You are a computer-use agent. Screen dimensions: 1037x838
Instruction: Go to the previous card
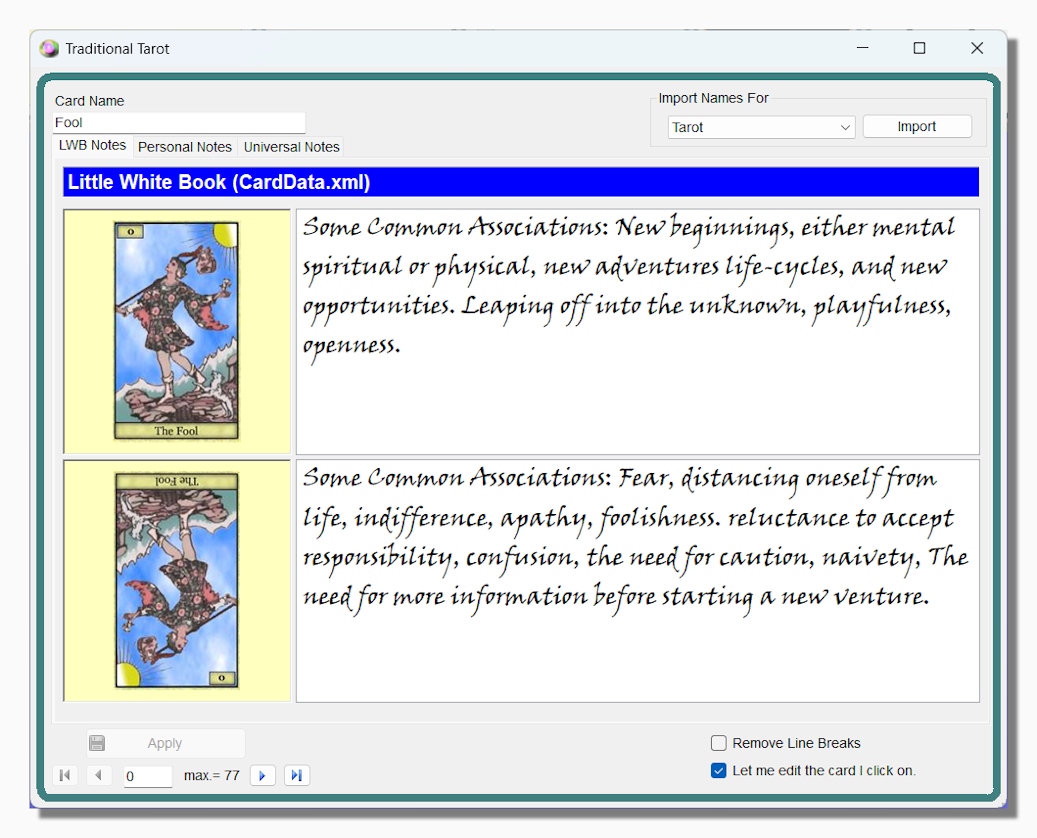pyautogui.click(x=99, y=775)
